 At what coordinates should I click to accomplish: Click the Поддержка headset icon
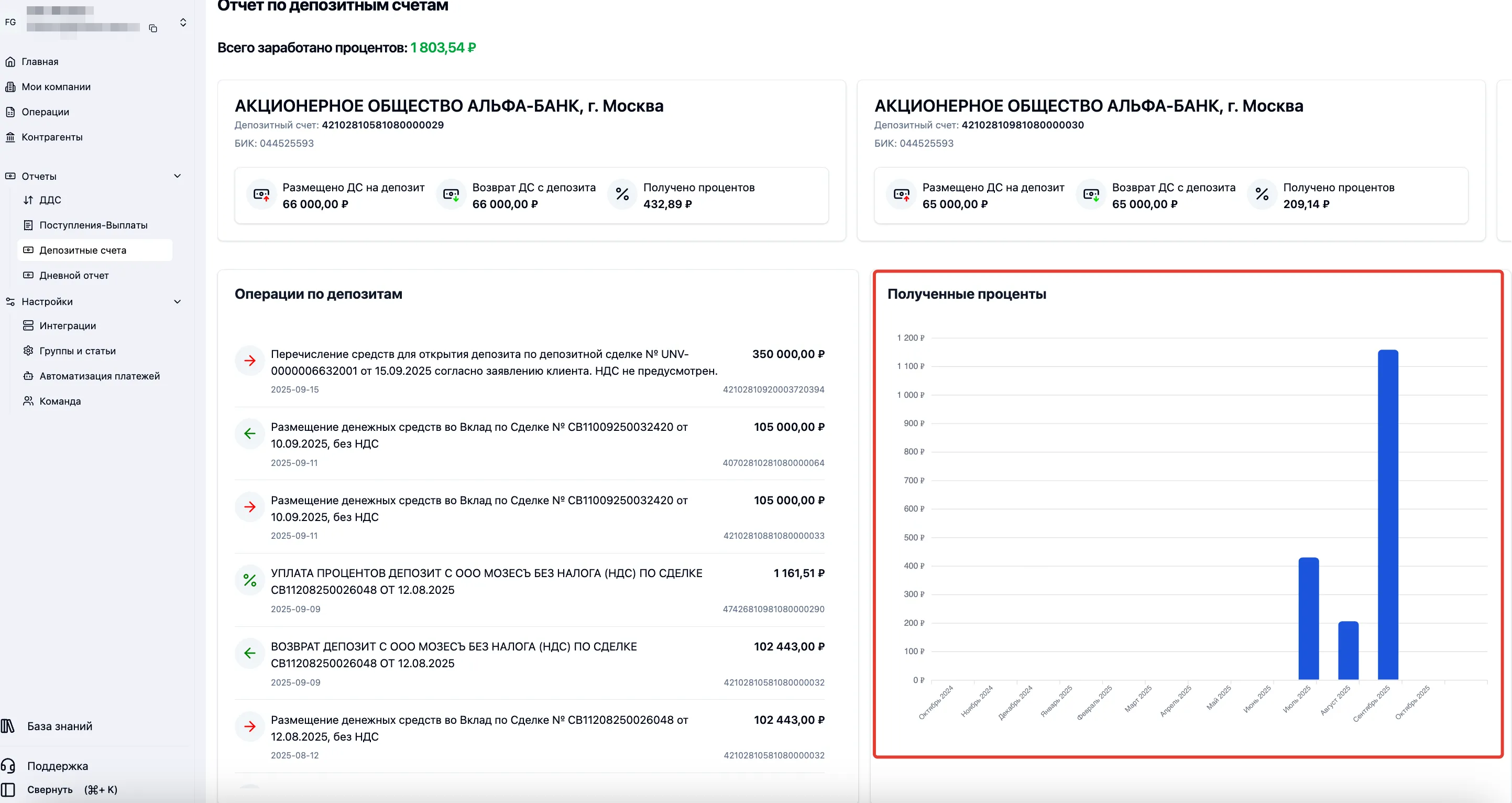pos(8,766)
